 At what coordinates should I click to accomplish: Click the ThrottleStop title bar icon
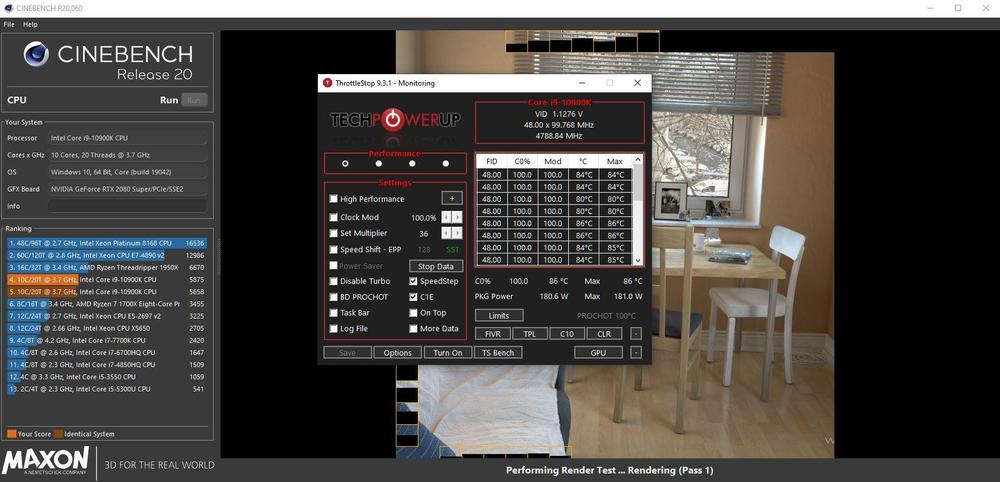pos(327,83)
